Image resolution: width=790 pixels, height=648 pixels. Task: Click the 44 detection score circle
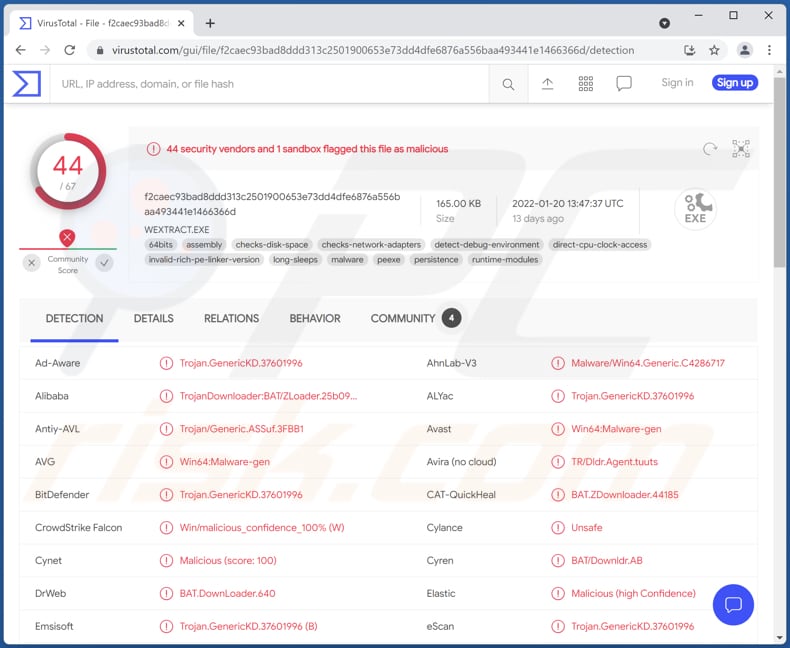point(68,171)
